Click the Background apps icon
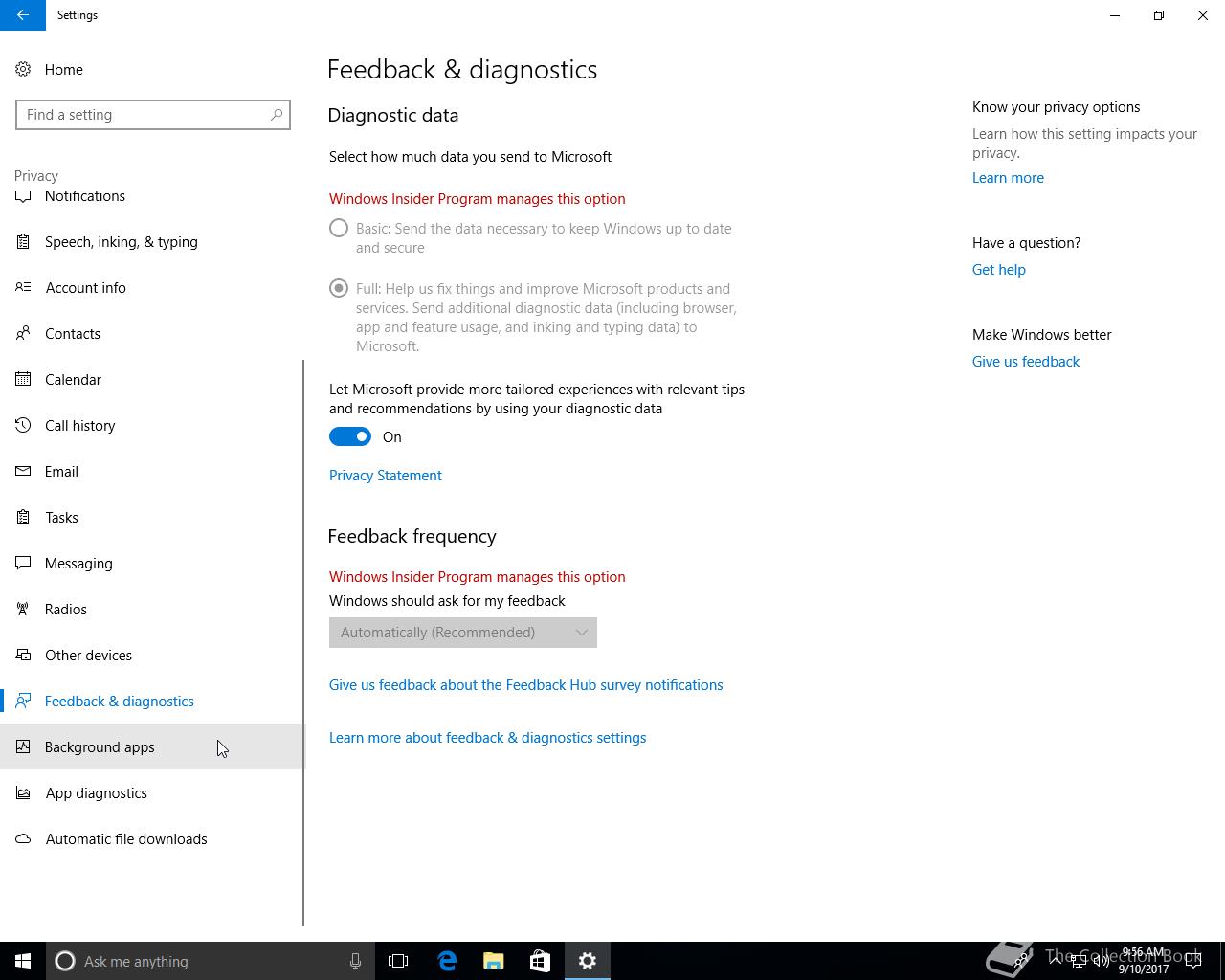The image size is (1225, 980). click(x=23, y=747)
